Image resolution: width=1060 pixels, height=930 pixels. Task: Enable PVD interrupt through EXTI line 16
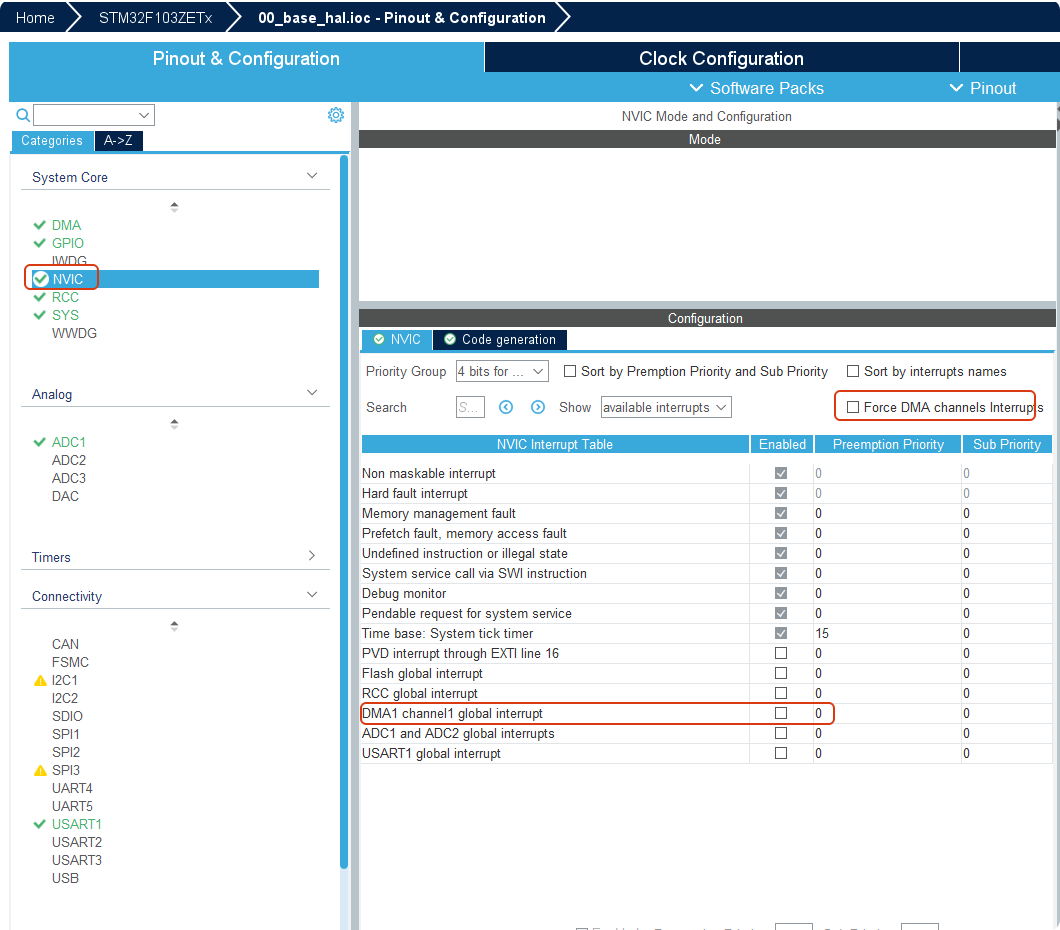[781, 653]
